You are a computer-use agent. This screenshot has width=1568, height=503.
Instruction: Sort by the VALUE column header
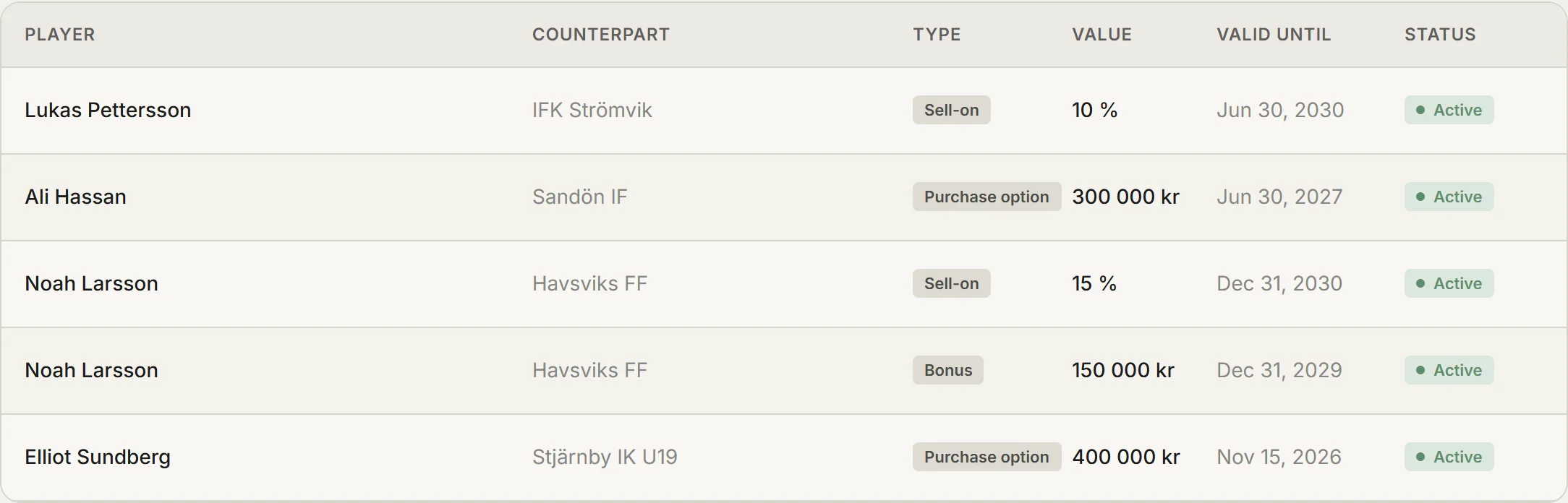[1102, 35]
